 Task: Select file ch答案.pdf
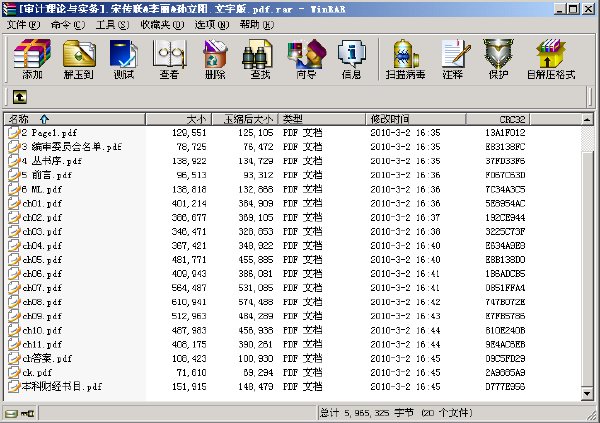[47, 358]
